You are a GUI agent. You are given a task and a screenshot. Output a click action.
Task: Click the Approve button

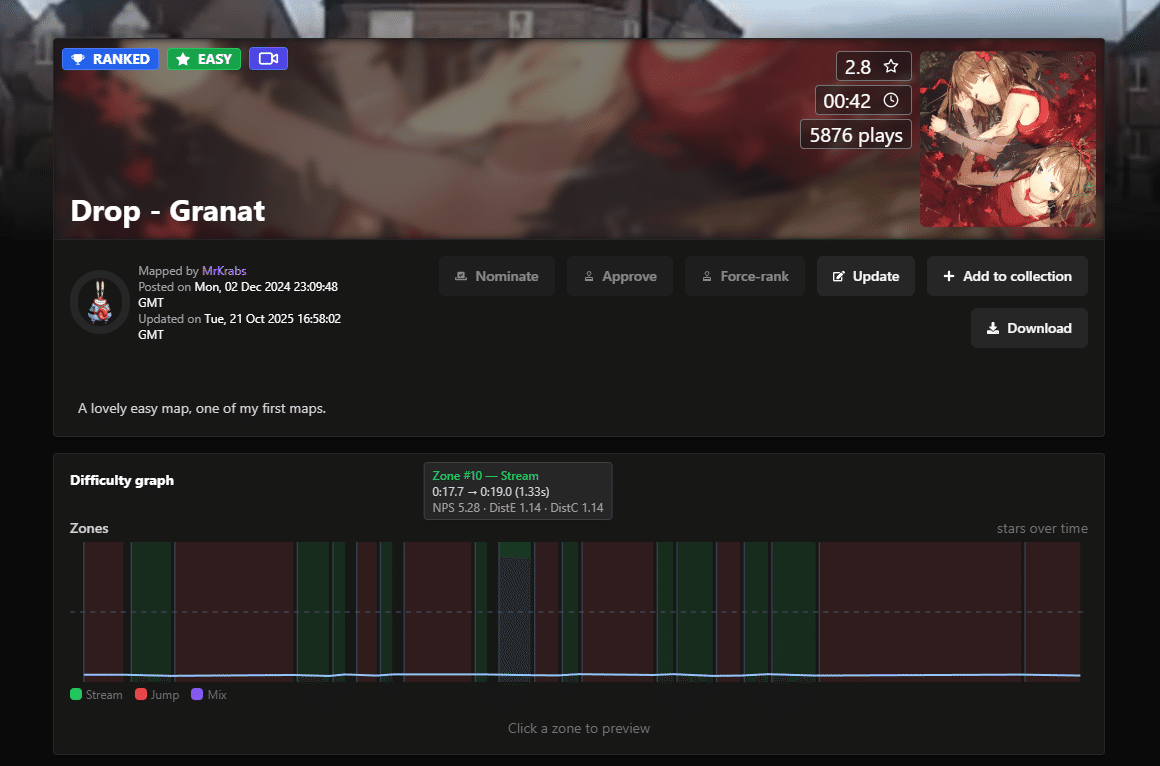pyautogui.click(x=620, y=276)
